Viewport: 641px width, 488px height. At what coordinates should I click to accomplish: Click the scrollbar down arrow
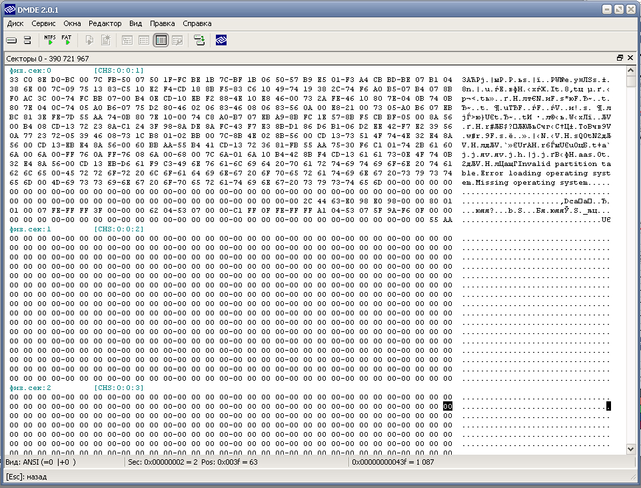click(633, 449)
